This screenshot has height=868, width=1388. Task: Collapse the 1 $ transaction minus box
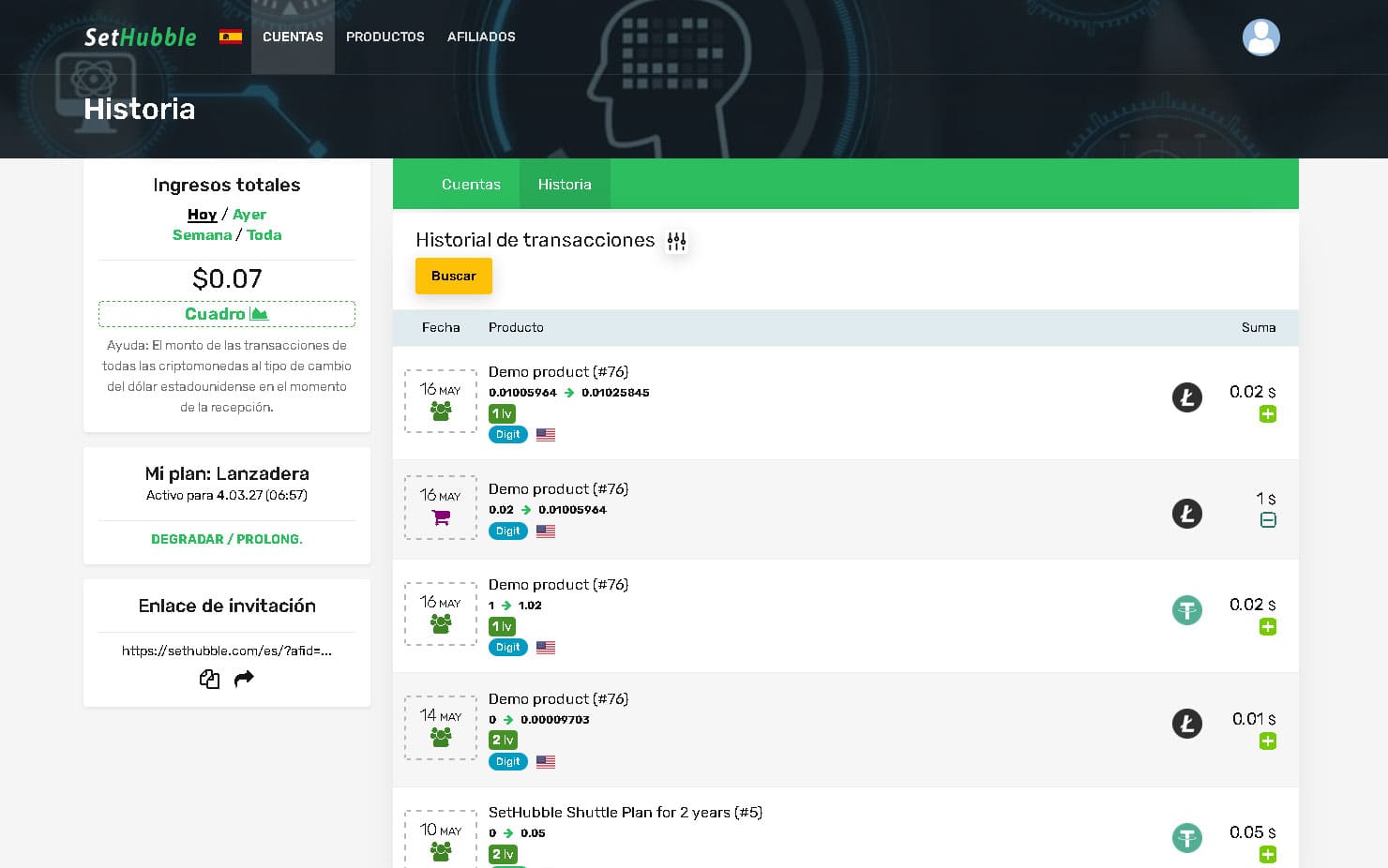(x=1267, y=520)
